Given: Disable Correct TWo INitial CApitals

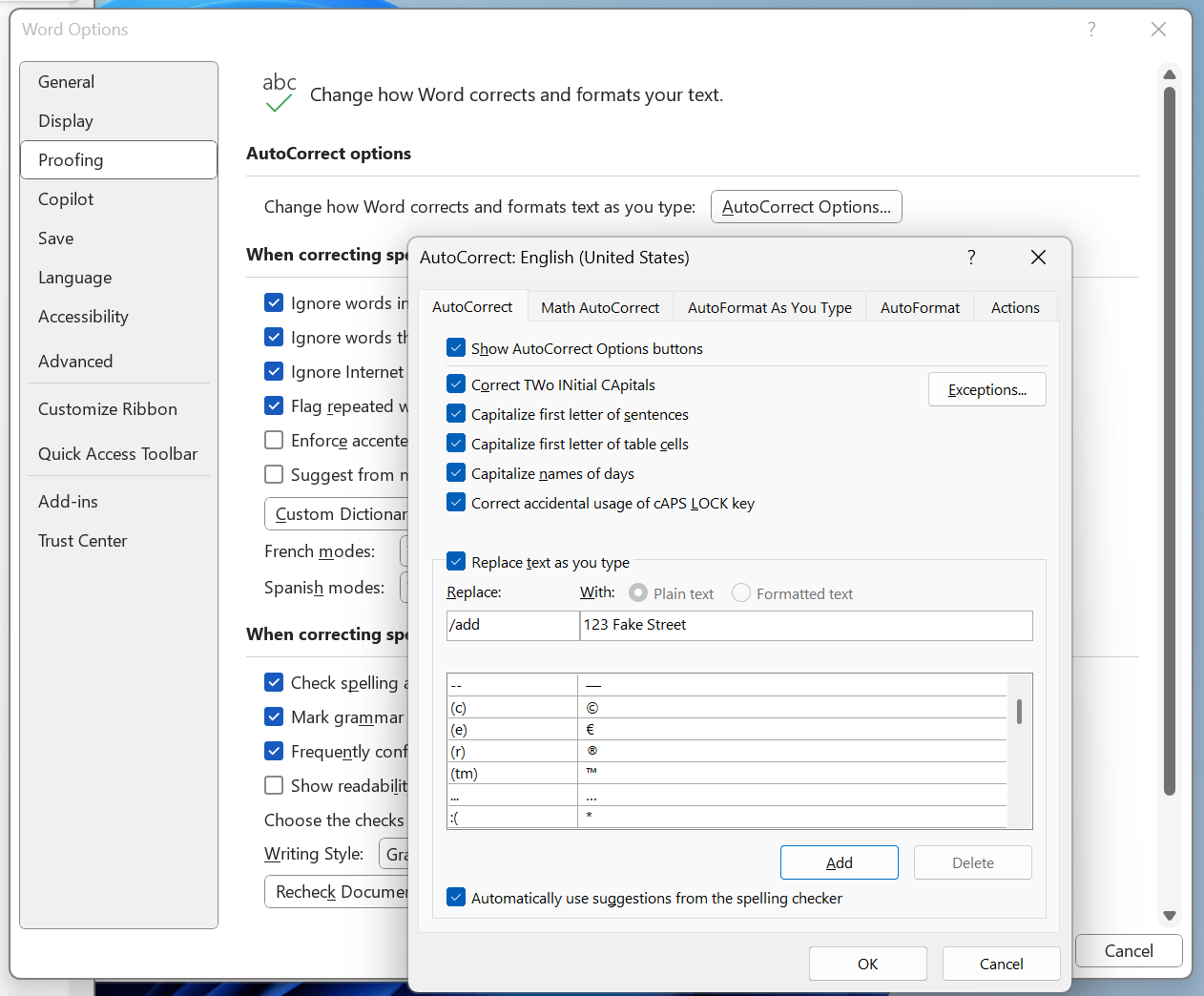Looking at the screenshot, I should (x=456, y=384).
